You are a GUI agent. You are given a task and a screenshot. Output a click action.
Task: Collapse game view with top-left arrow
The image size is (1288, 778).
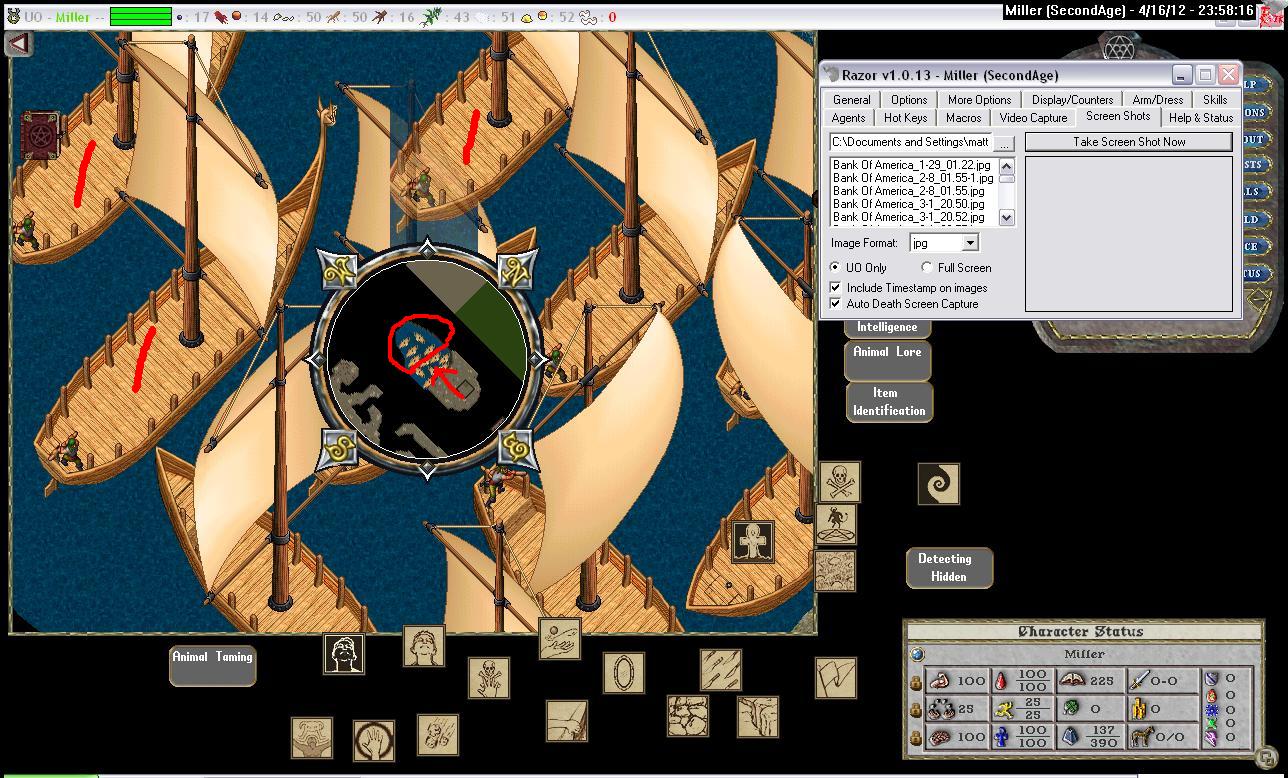click(19, 43)
